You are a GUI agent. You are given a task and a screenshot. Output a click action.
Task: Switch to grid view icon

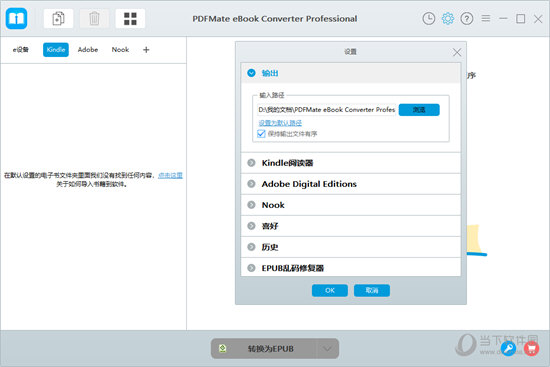tap(130, 18)
